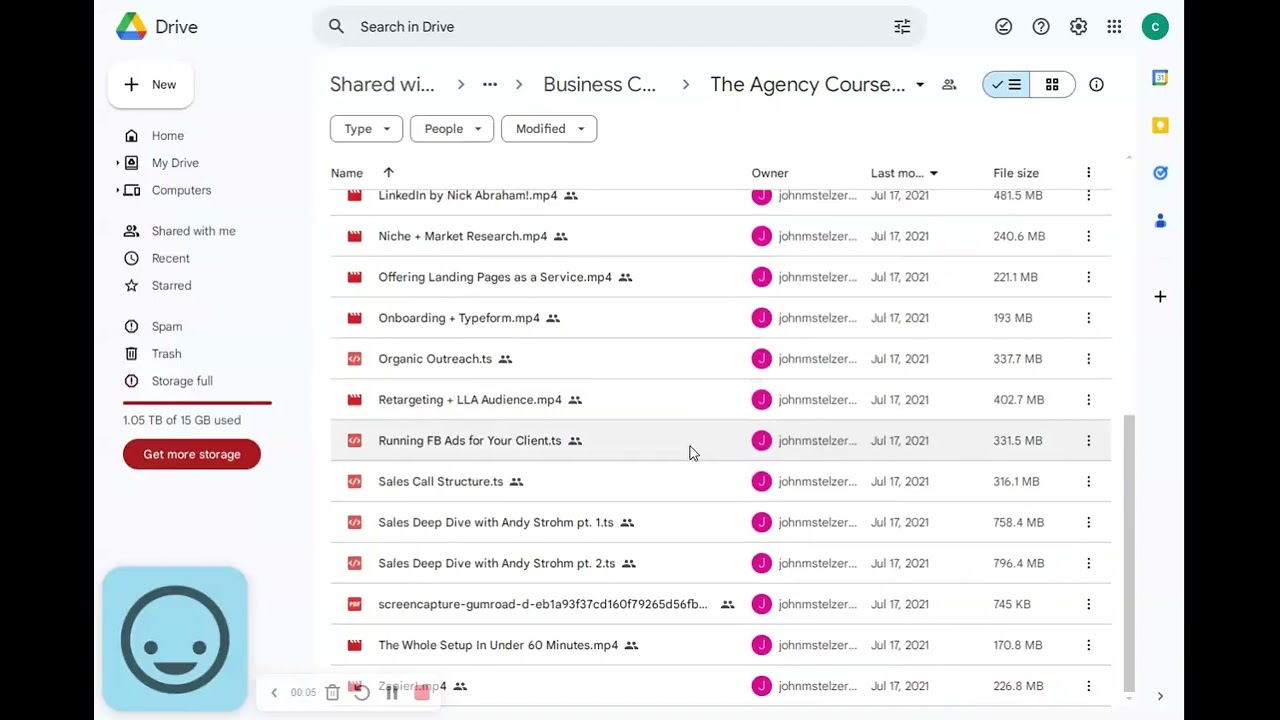Open the People filter dropdown
The image size is (1280, 720).
tap(452, 129)
